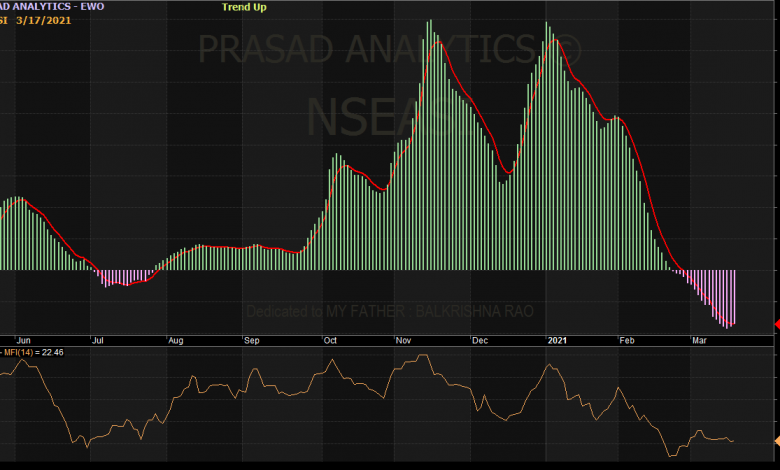
Task: Click the Mar label on time axis
Action: (x=699, y=341)
